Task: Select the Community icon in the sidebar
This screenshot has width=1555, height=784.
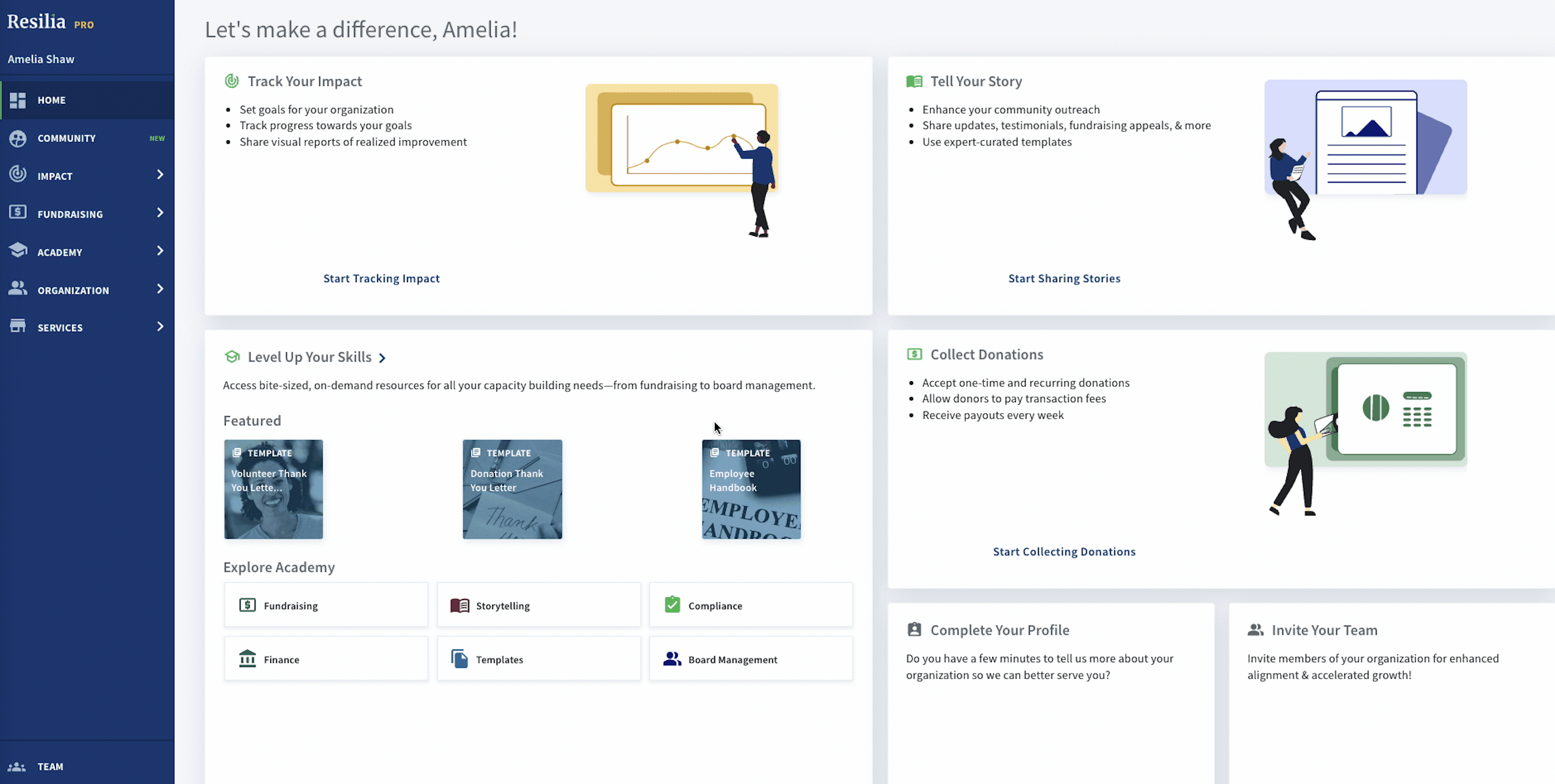Action: (18, 138)
